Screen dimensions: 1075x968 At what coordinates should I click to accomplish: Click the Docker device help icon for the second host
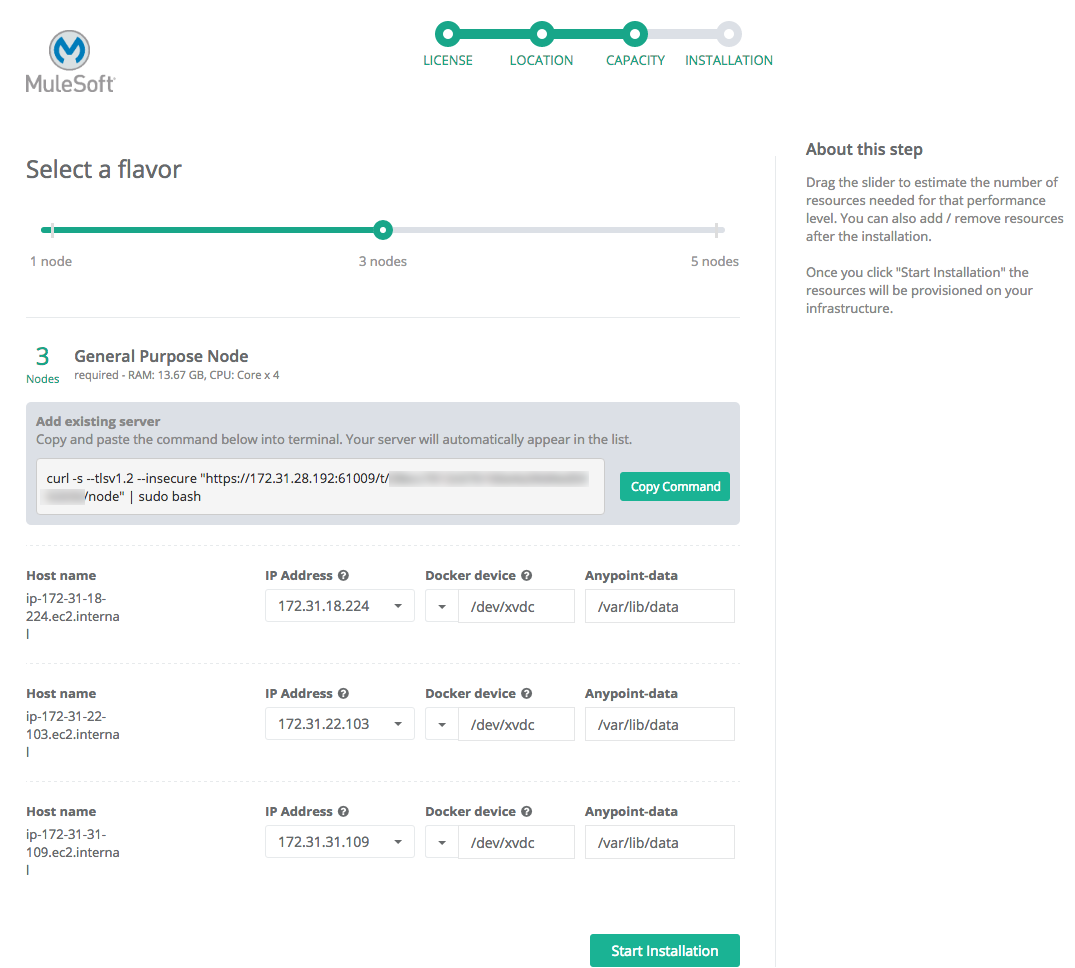[526, 694]
